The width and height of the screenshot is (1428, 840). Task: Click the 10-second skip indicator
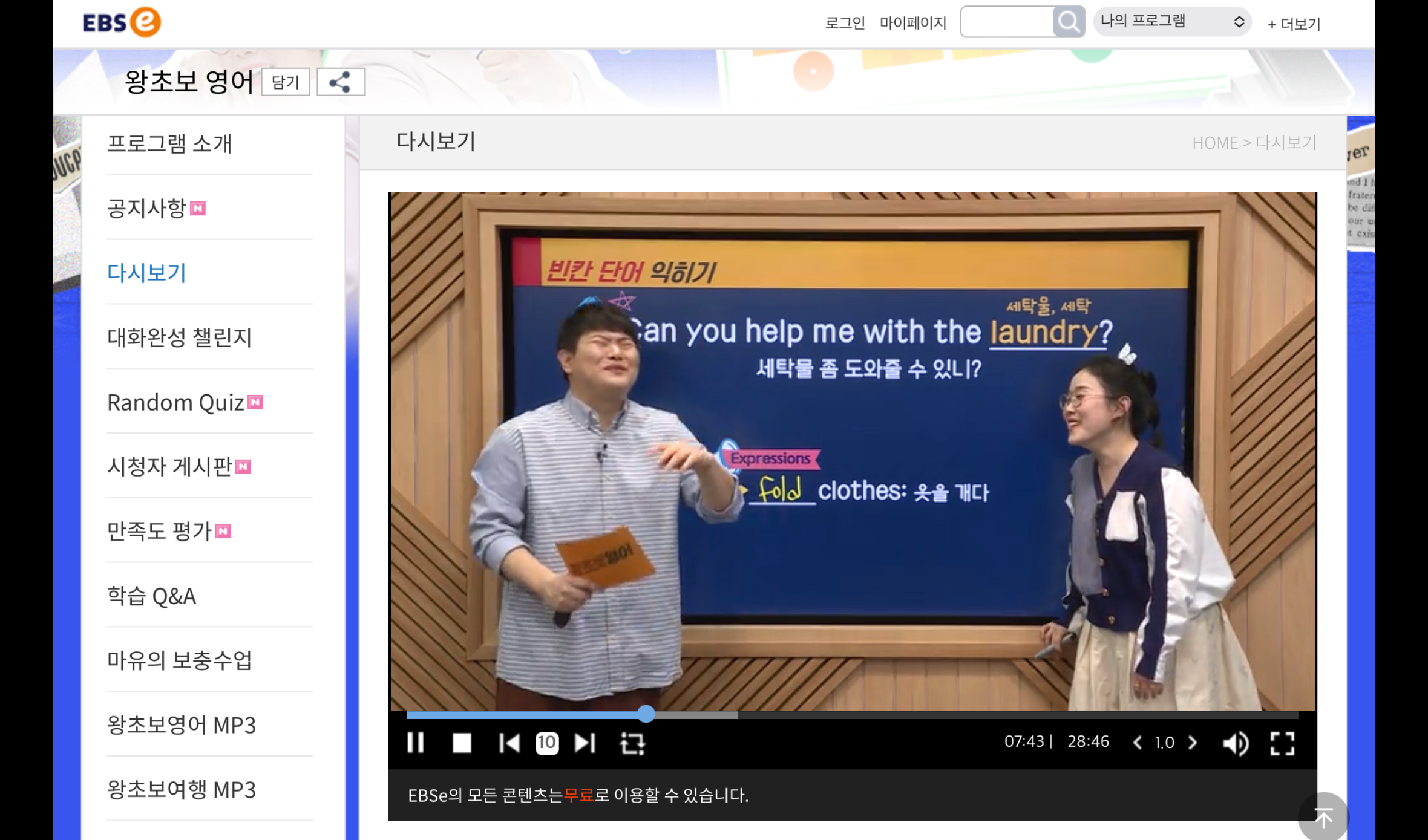point(547,743)
